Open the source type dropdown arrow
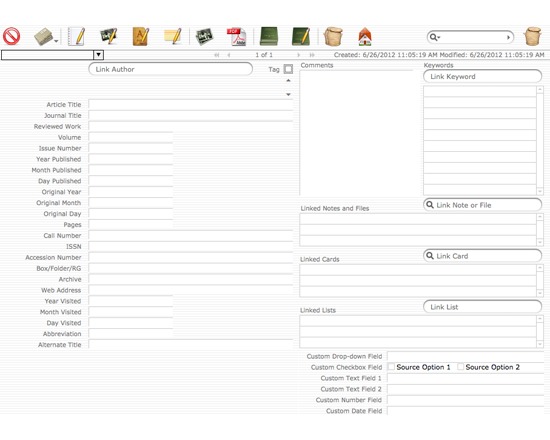This screenshot has width=550, height=440. tap(99, 55)
